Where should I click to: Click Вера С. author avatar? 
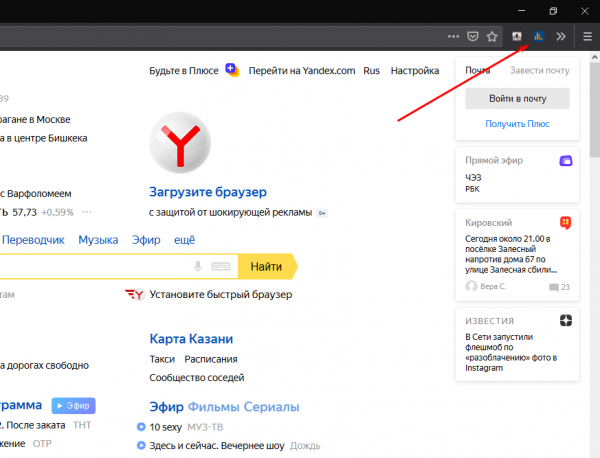(471, 286)
